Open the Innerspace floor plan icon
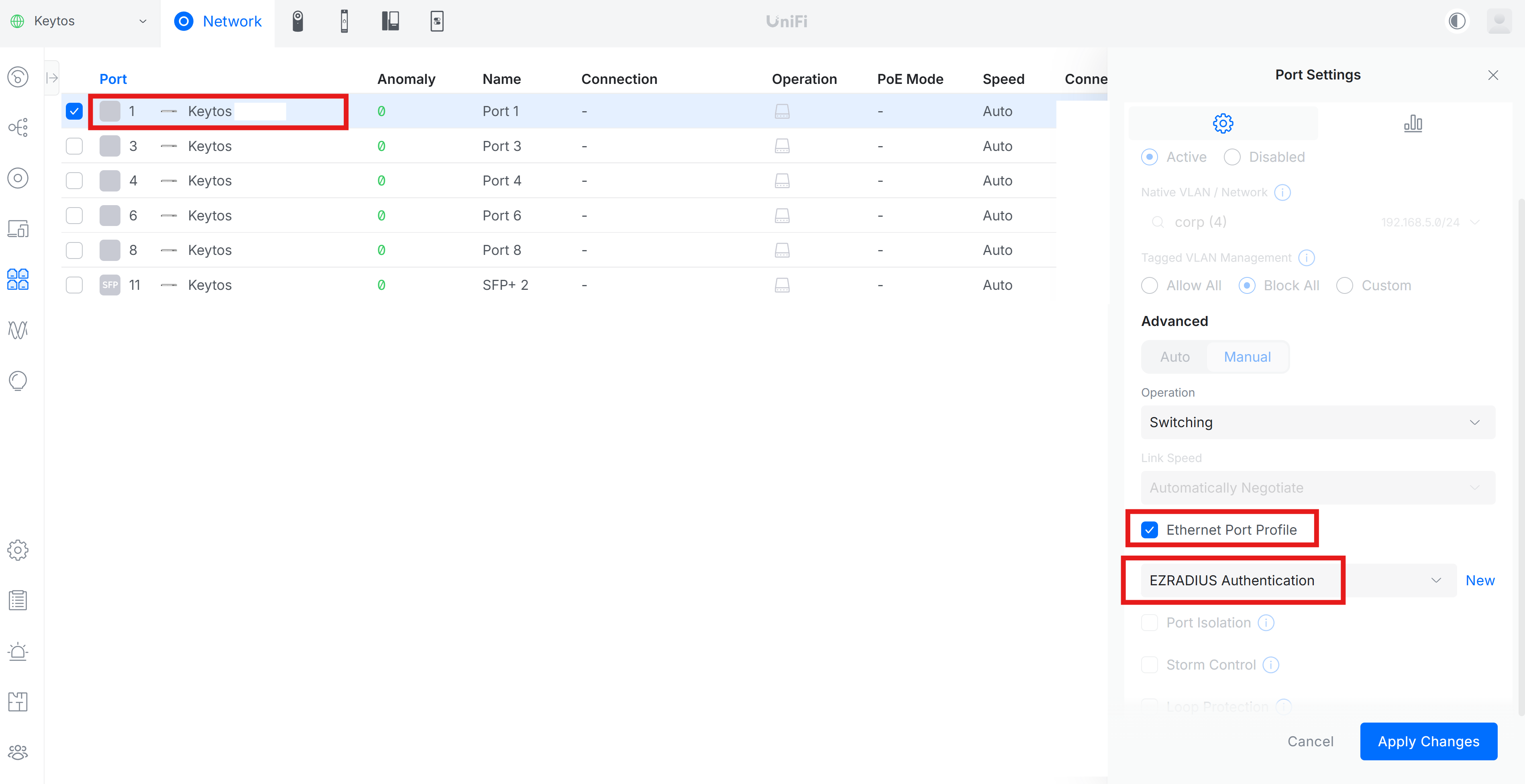The image size is (1525, 784). tap(18, 702)
